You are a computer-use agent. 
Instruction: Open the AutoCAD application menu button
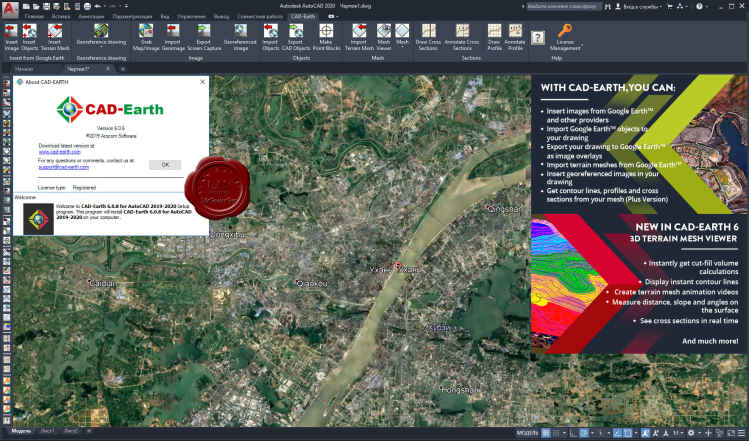tap(8, 7)
